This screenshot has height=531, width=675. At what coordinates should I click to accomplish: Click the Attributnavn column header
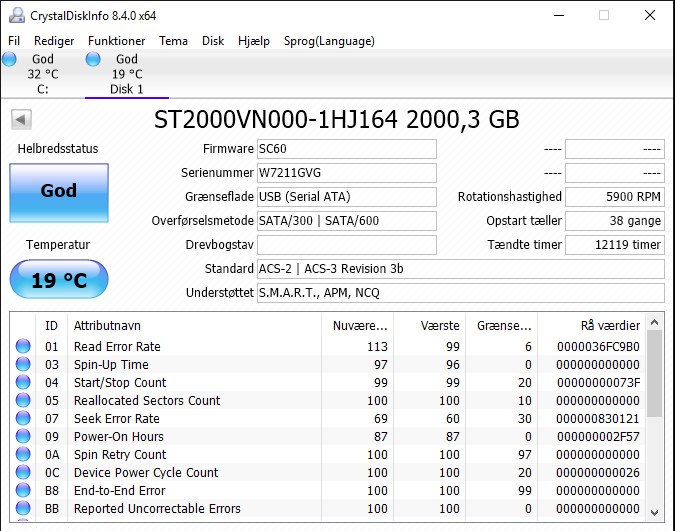[x=194, y=326]
